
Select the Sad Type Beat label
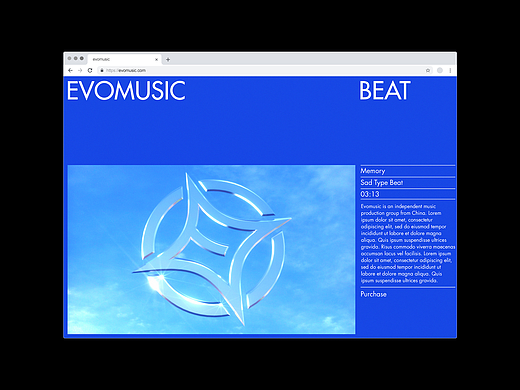(x=382, y=183)
